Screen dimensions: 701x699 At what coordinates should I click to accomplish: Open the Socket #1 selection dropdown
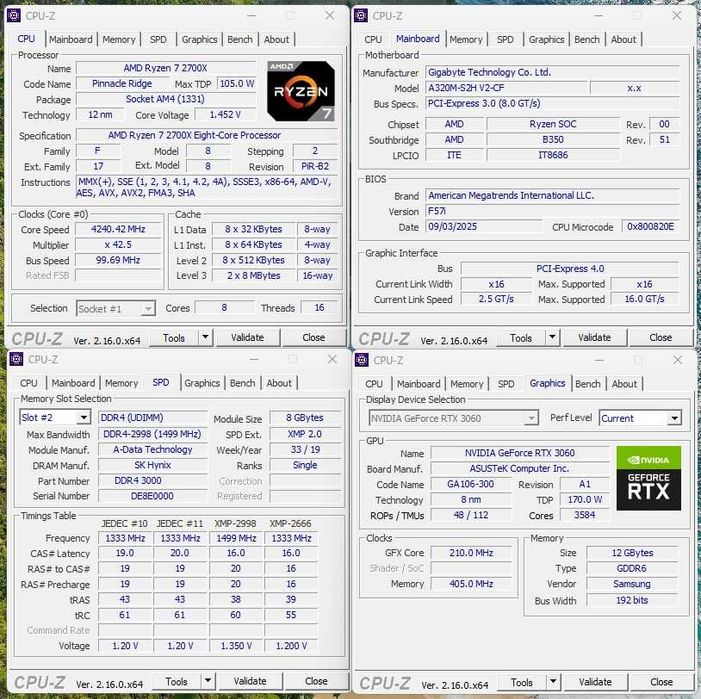tap(147, 309)
